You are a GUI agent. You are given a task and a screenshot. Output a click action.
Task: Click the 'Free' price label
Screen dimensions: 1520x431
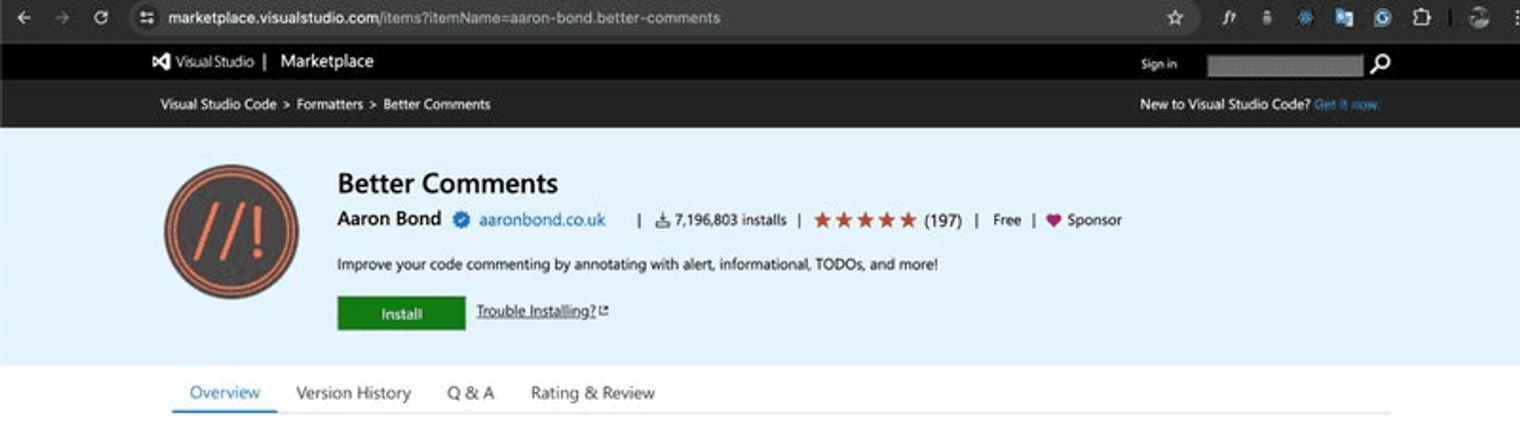(x=1007, y=220)
